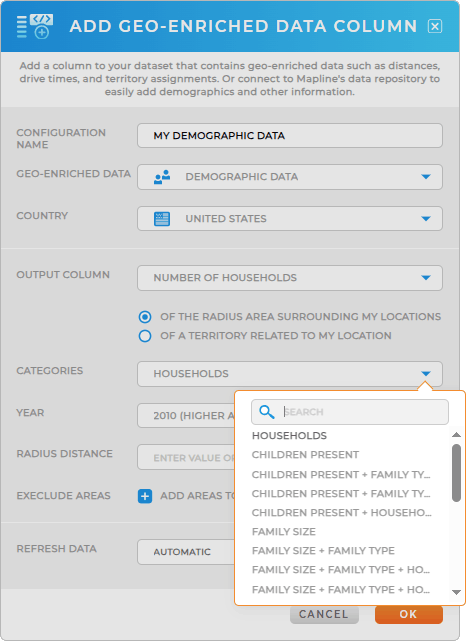The image size is (466, 641).
Task: Edit the Configuration Name field
Action: coord(290,136)
